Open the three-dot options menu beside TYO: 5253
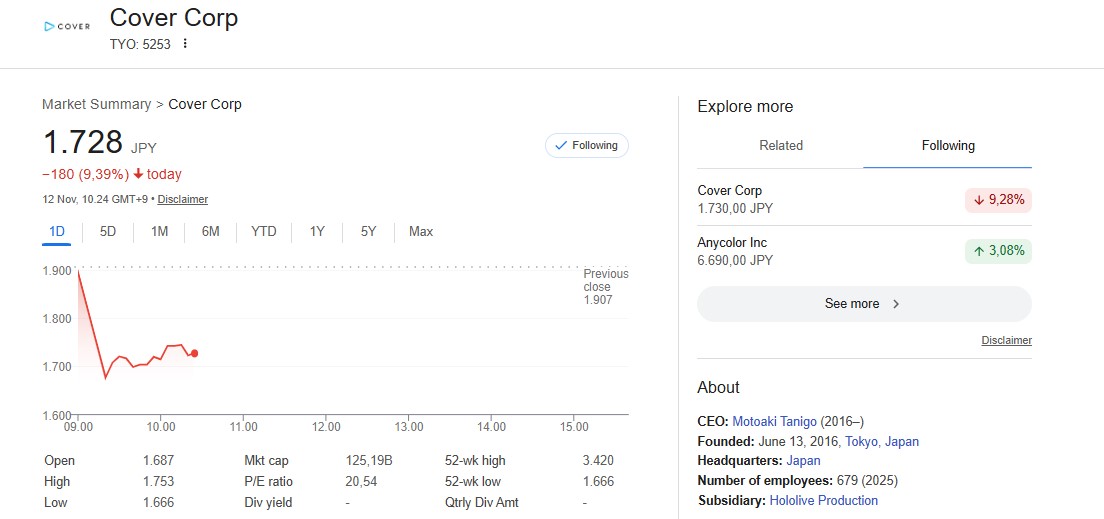Viewport: 1104px width, 519px height. click(x=185, y=44)
